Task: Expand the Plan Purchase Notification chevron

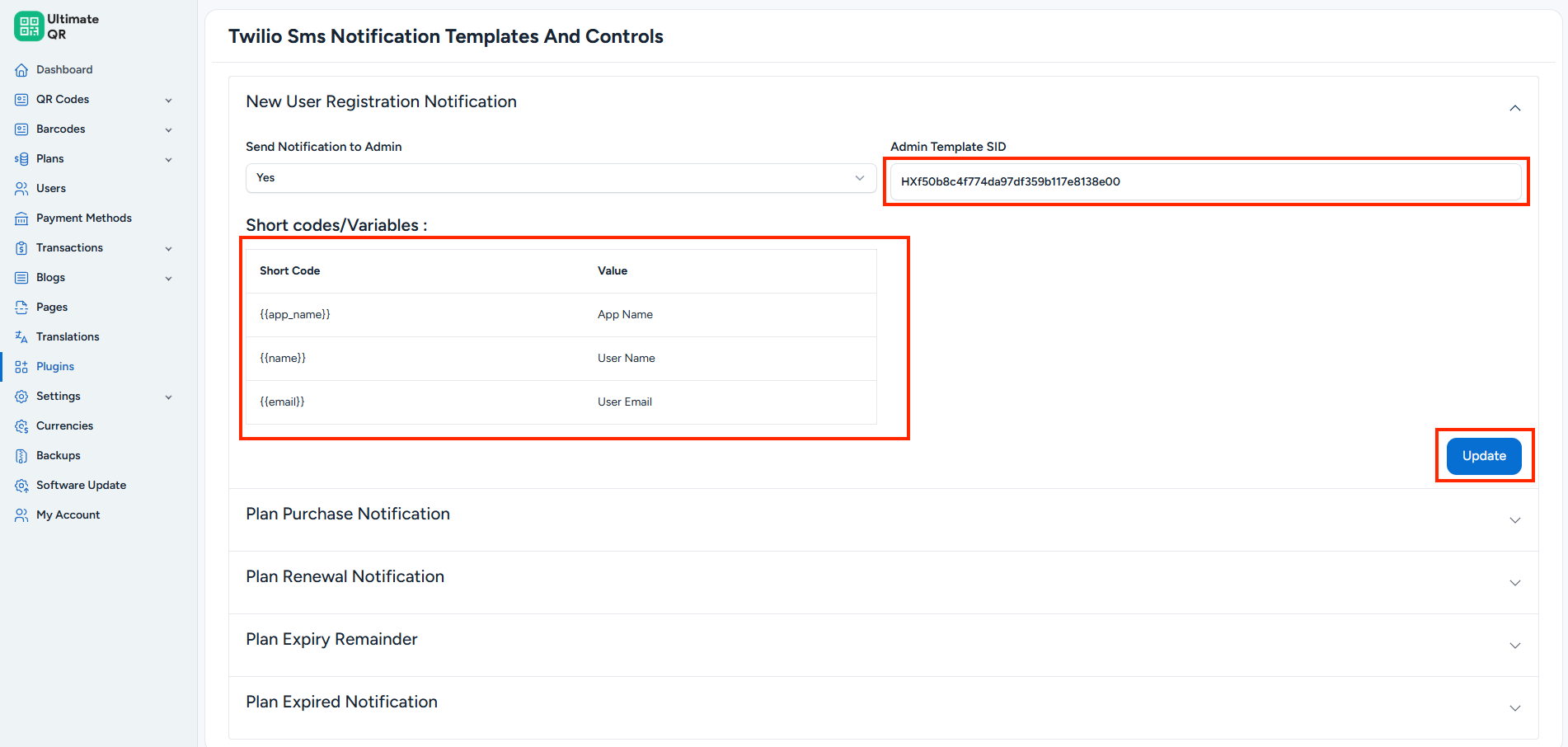Action: coord(1514,520)
